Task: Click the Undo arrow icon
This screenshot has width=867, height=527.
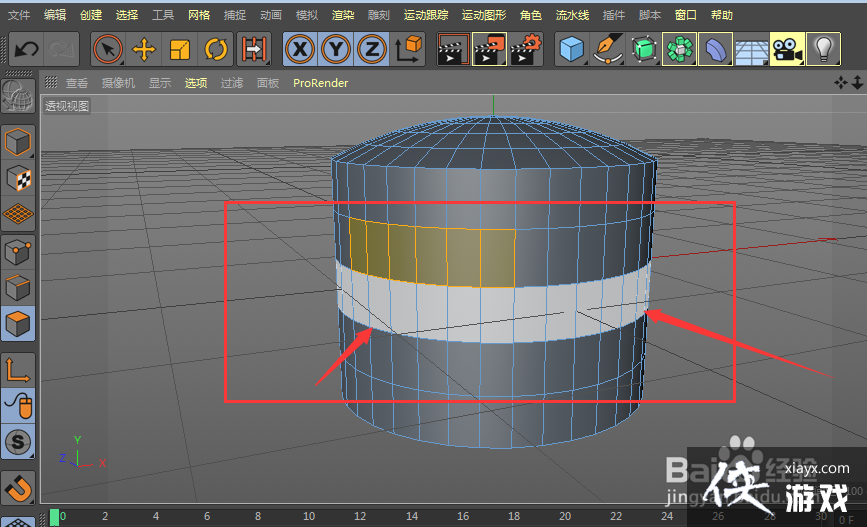Action: [x=27, y=48]
